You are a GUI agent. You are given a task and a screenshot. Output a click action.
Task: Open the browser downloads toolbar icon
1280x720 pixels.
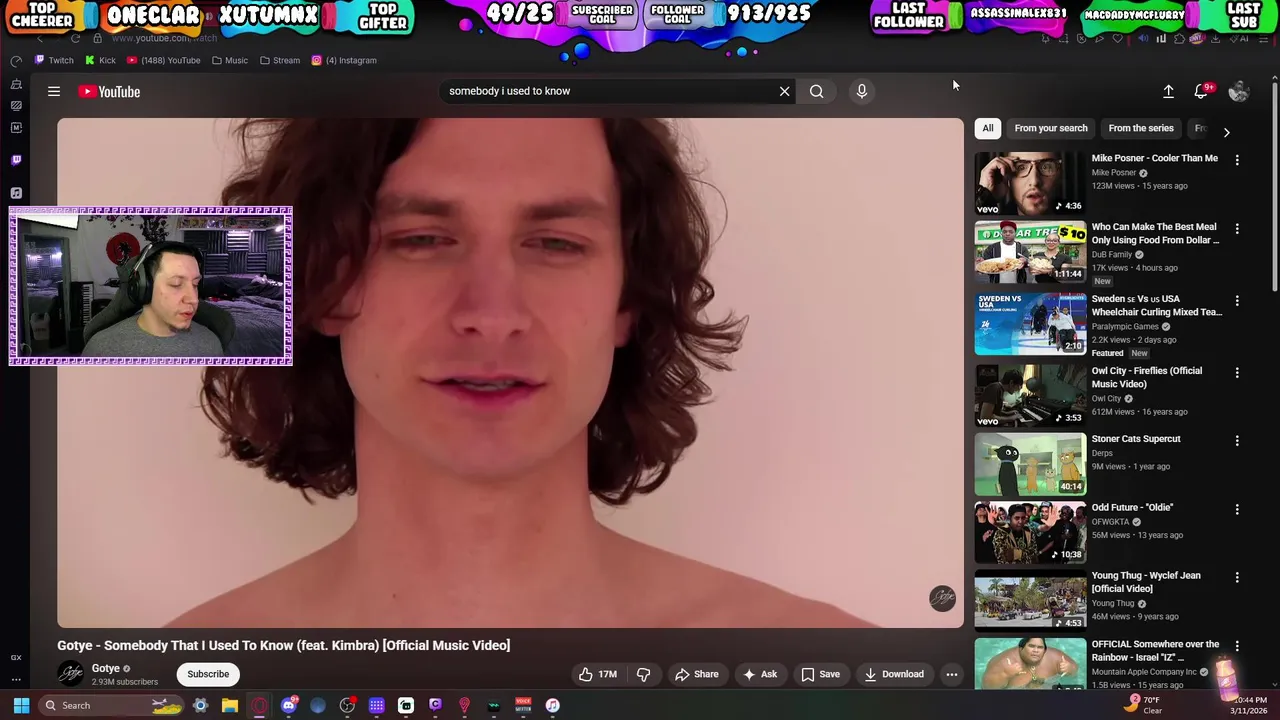(x=1214, y=39)
